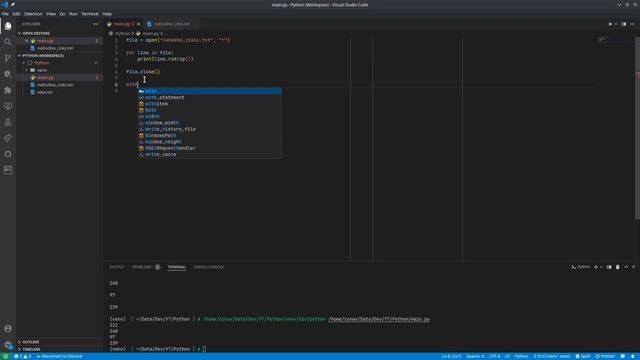Click the new terminal plus icon
Image resolution: width=640 pixels, height=360 pixels.
(596, 267)
